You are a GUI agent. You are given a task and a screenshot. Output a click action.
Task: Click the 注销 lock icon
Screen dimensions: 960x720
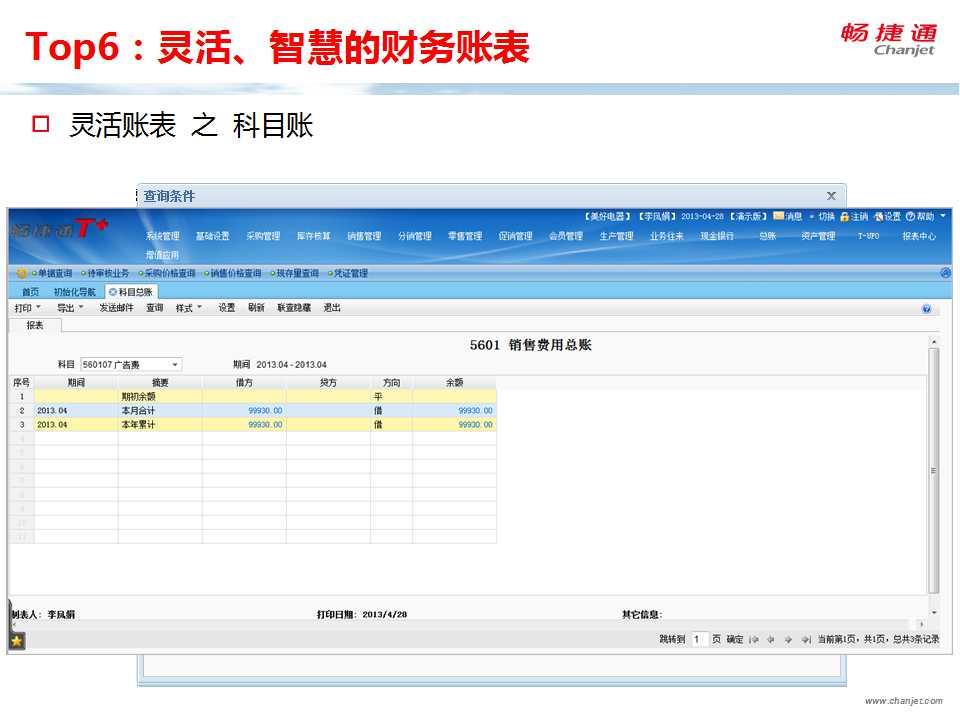click(845, 216)
